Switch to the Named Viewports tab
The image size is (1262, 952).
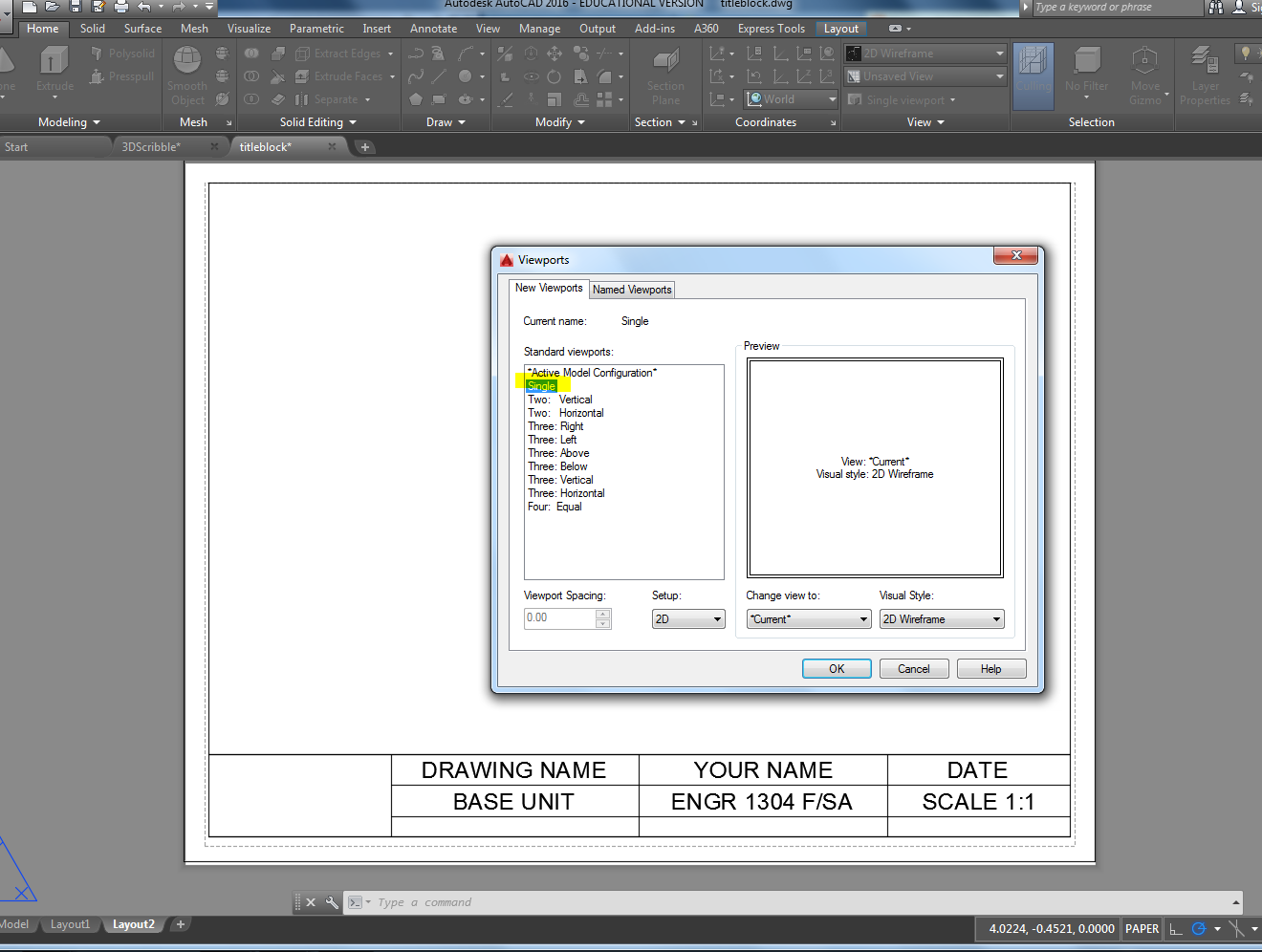tap(631, 289)
